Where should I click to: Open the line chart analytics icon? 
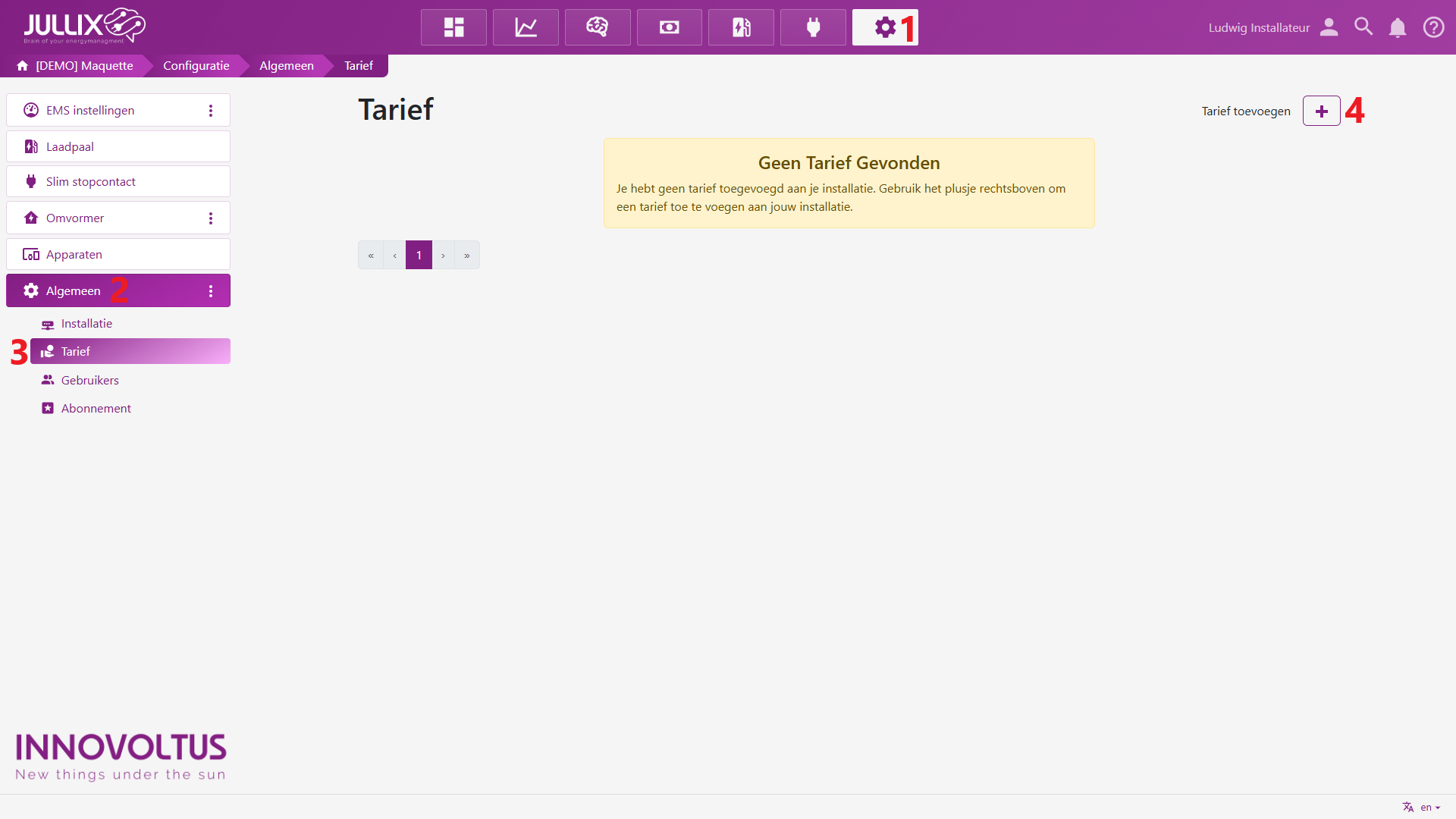coord(526,27)
